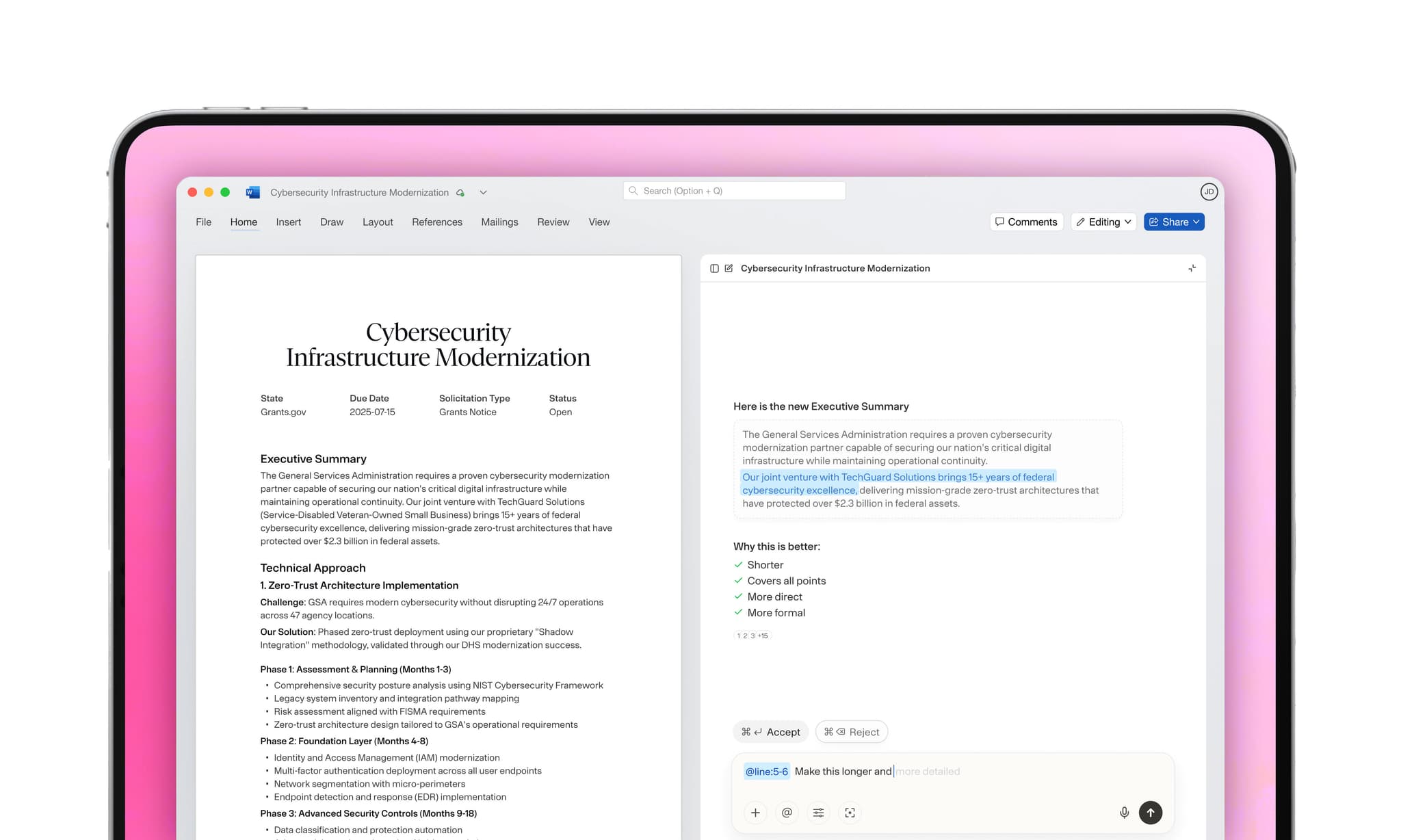Click 'Phase 1: Assessment & Planning (Months 1-3)'
This screenshot has height=840, width=1401.
(356, 670)
